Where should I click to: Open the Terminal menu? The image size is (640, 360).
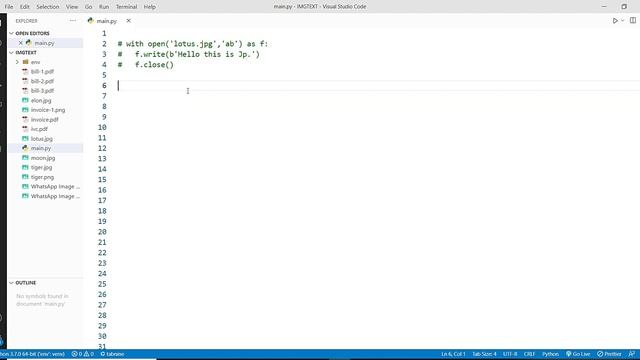coord(127,7)
